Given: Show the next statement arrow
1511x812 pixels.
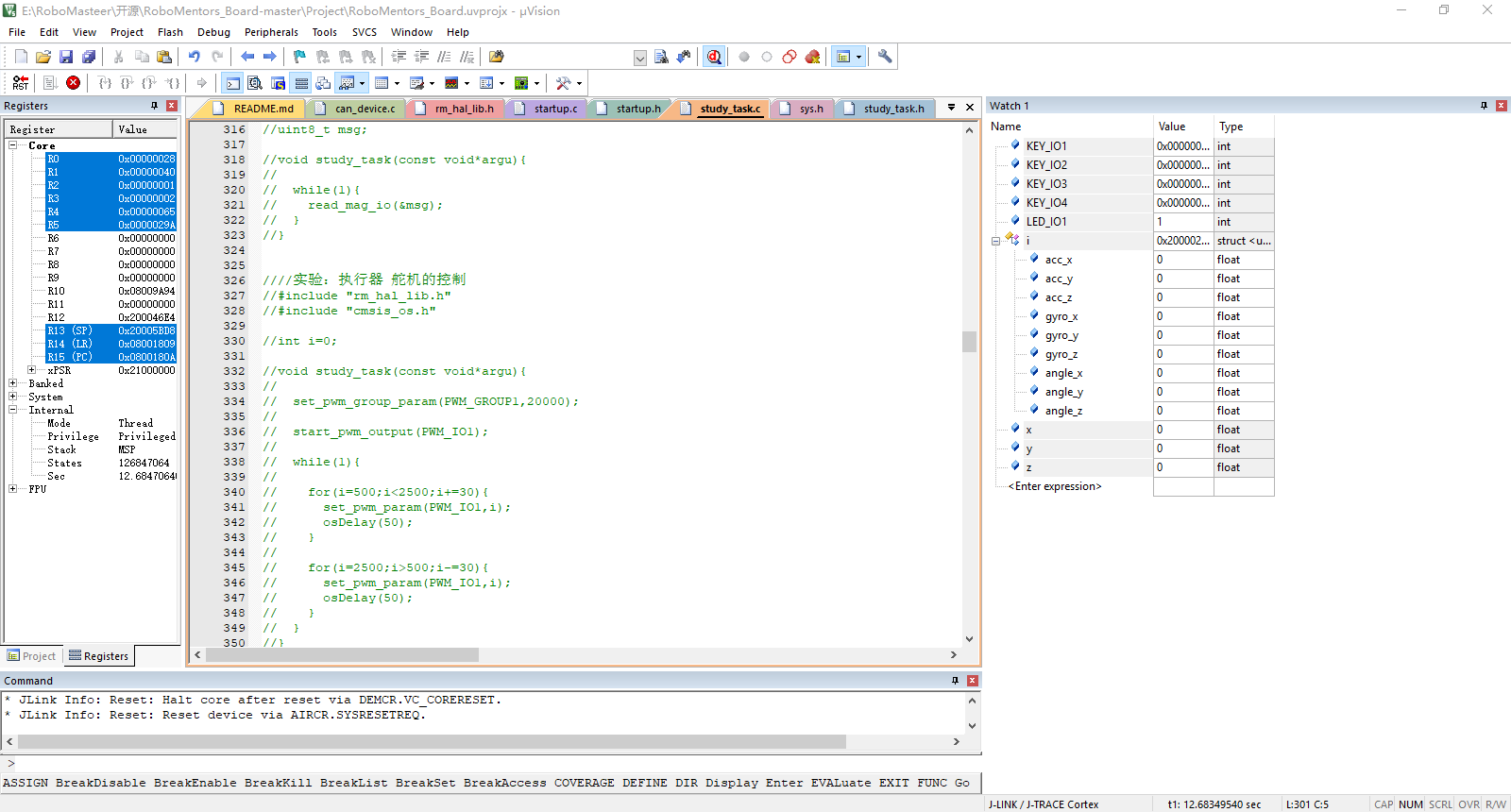Looking at the screenshot, I should click(201, 83).
